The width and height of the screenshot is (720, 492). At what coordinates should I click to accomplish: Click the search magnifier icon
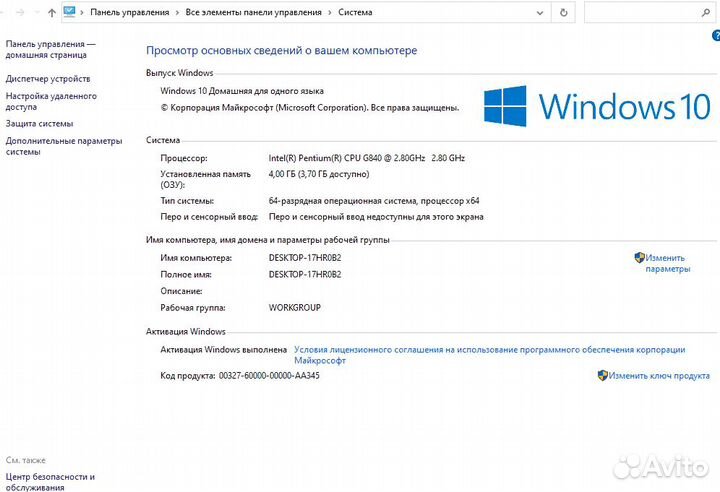[x=706, y=13]
